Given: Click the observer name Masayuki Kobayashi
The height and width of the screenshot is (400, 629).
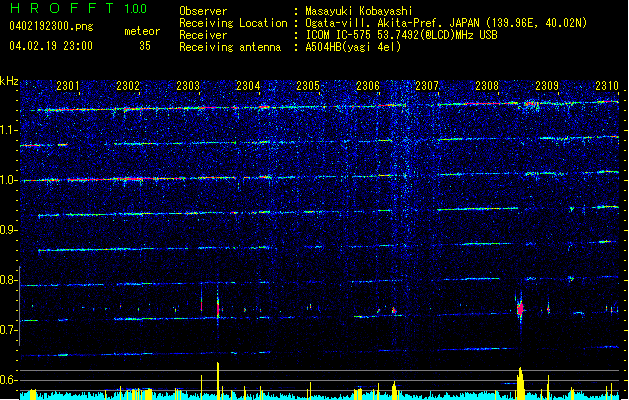Looking at the screenshot, I should [359, 11].
